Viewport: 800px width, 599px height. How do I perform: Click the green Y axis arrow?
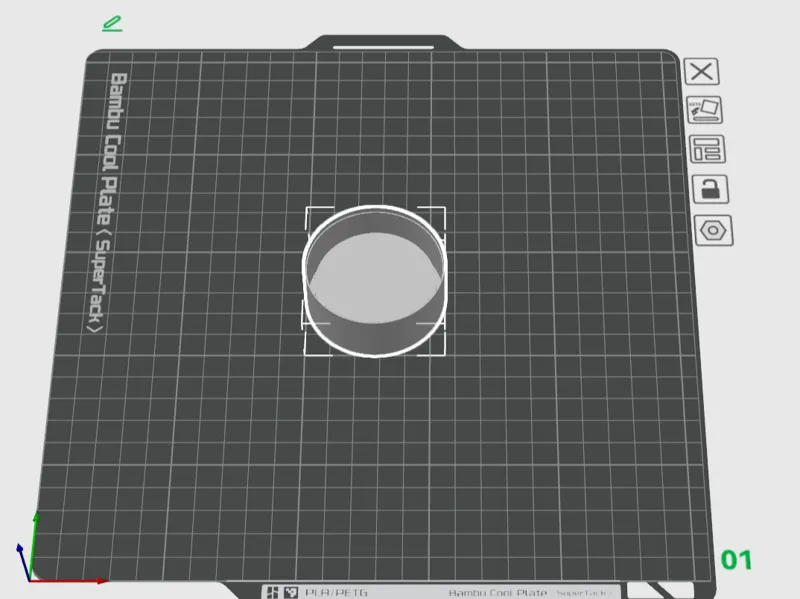34,546
